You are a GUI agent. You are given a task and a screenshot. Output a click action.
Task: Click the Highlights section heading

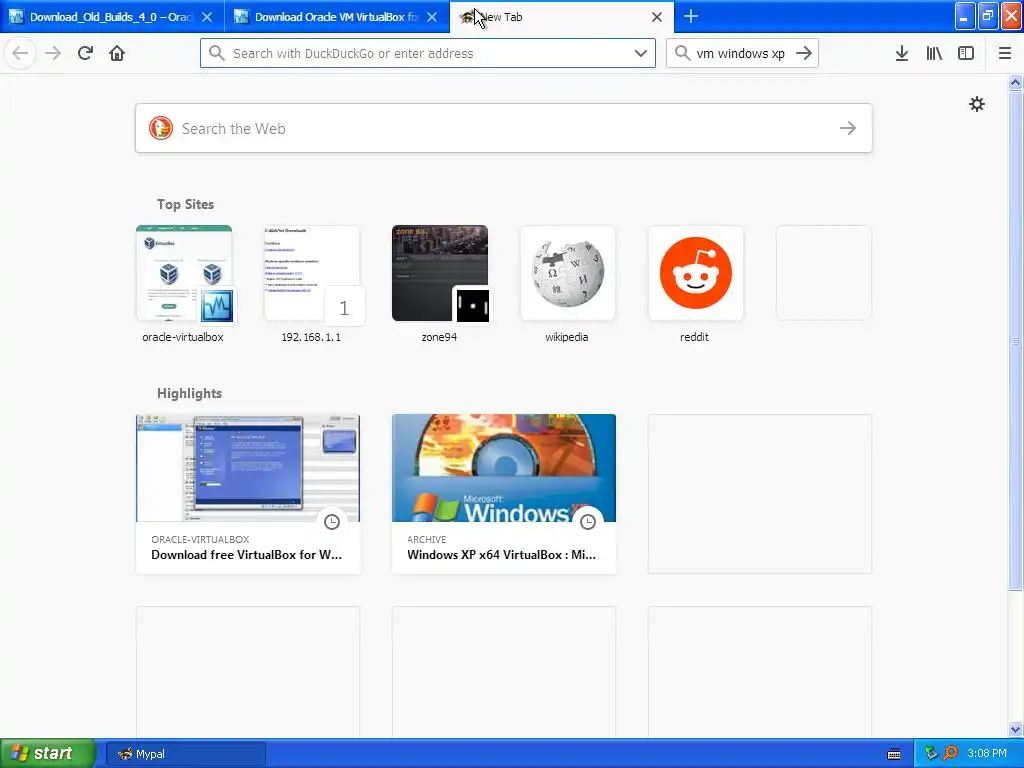click(x=189, y=393)
